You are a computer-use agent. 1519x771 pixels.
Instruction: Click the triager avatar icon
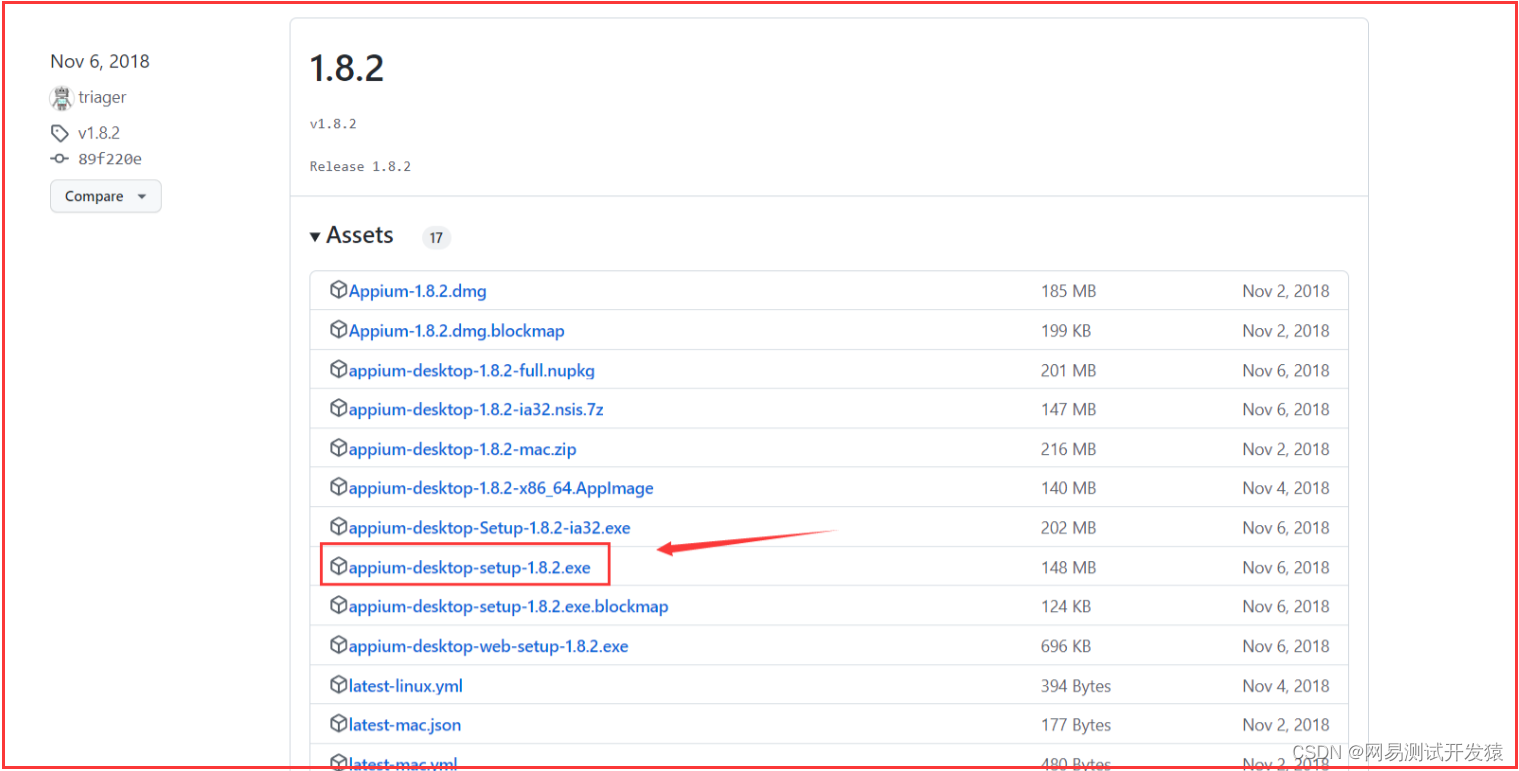(x=62, y=97)
